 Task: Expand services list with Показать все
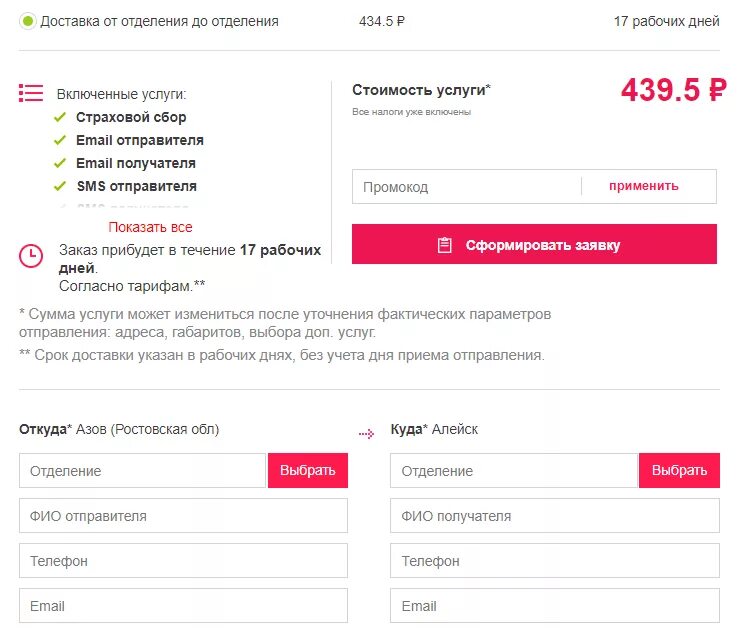pyautogui.click(x=150, y=227)
